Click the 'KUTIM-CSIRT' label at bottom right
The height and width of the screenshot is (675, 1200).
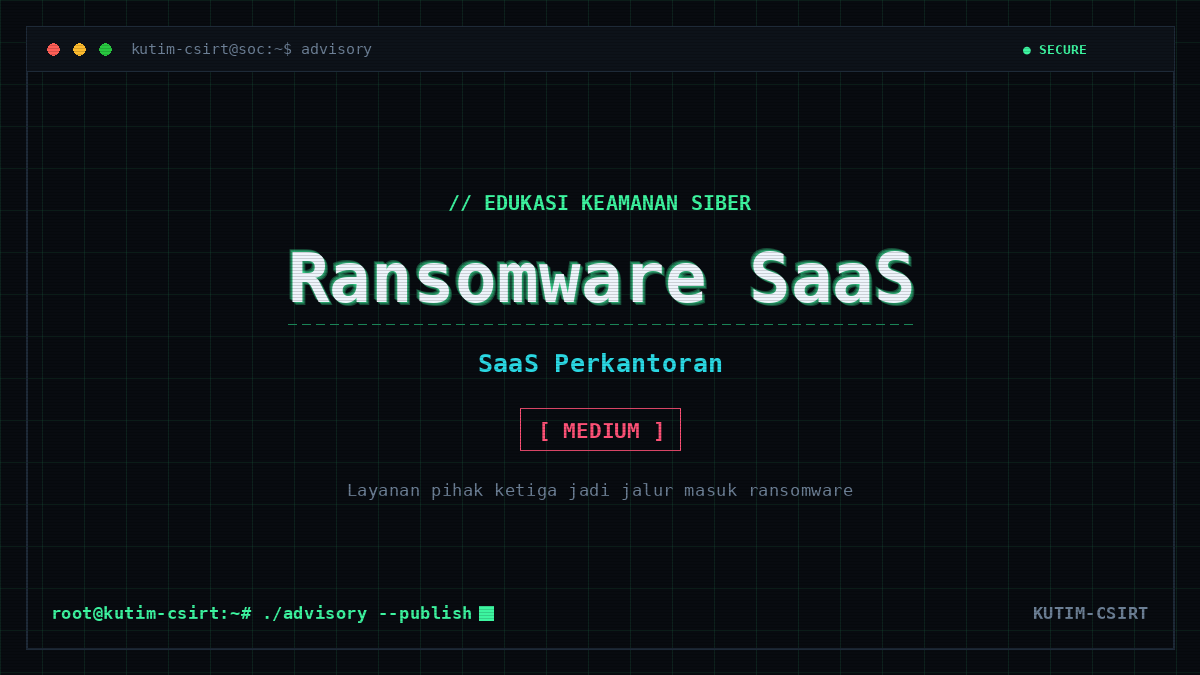[x=1090, y=613]
